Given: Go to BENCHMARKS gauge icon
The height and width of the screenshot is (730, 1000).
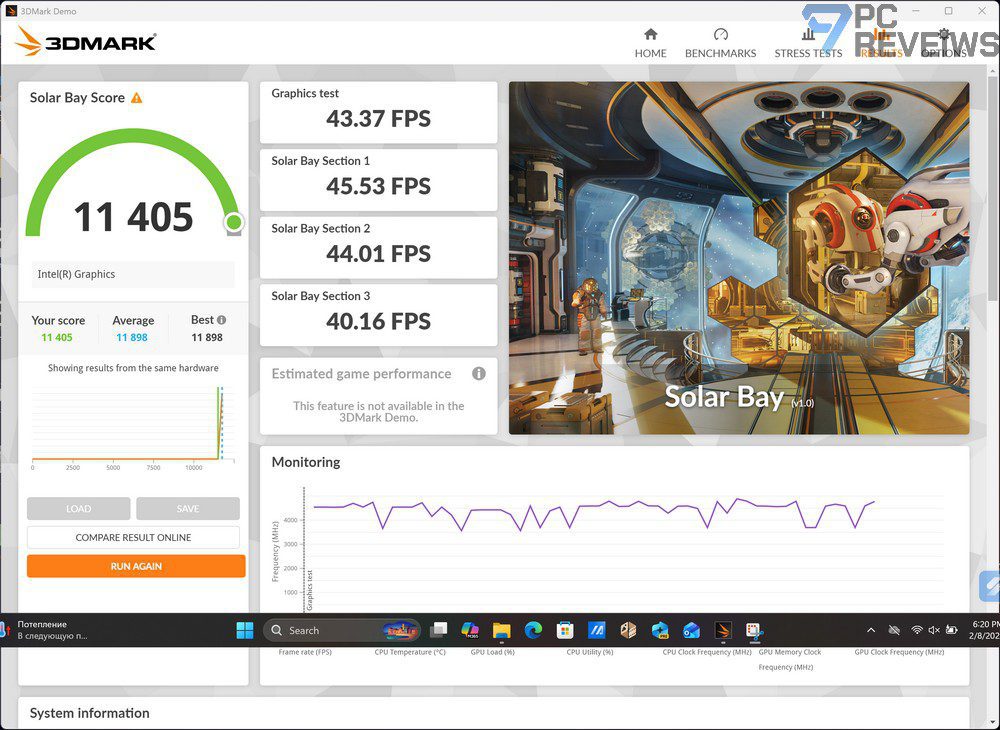Looking at the screenshot, I should pyautogui.click(x=721, y=34).
